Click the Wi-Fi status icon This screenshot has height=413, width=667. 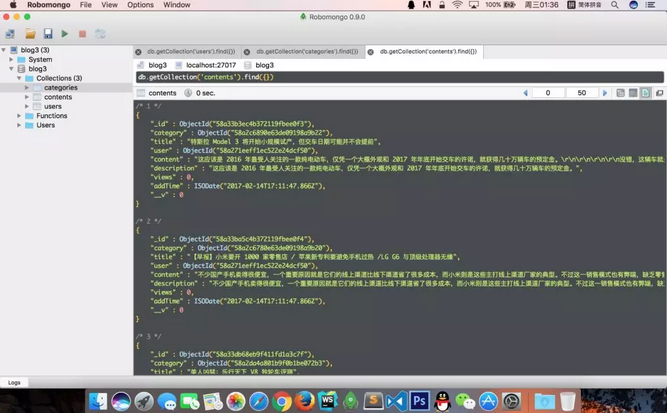click(x=457, y=5)
